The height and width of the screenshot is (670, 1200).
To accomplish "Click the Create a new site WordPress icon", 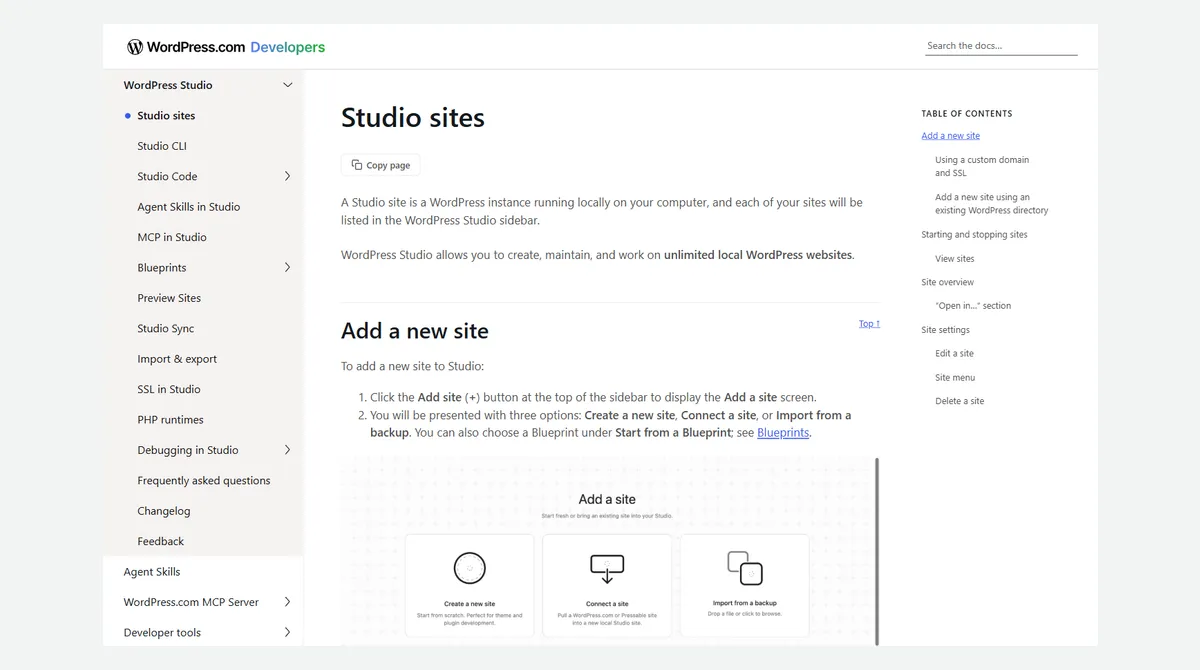I will click(469, 568).
